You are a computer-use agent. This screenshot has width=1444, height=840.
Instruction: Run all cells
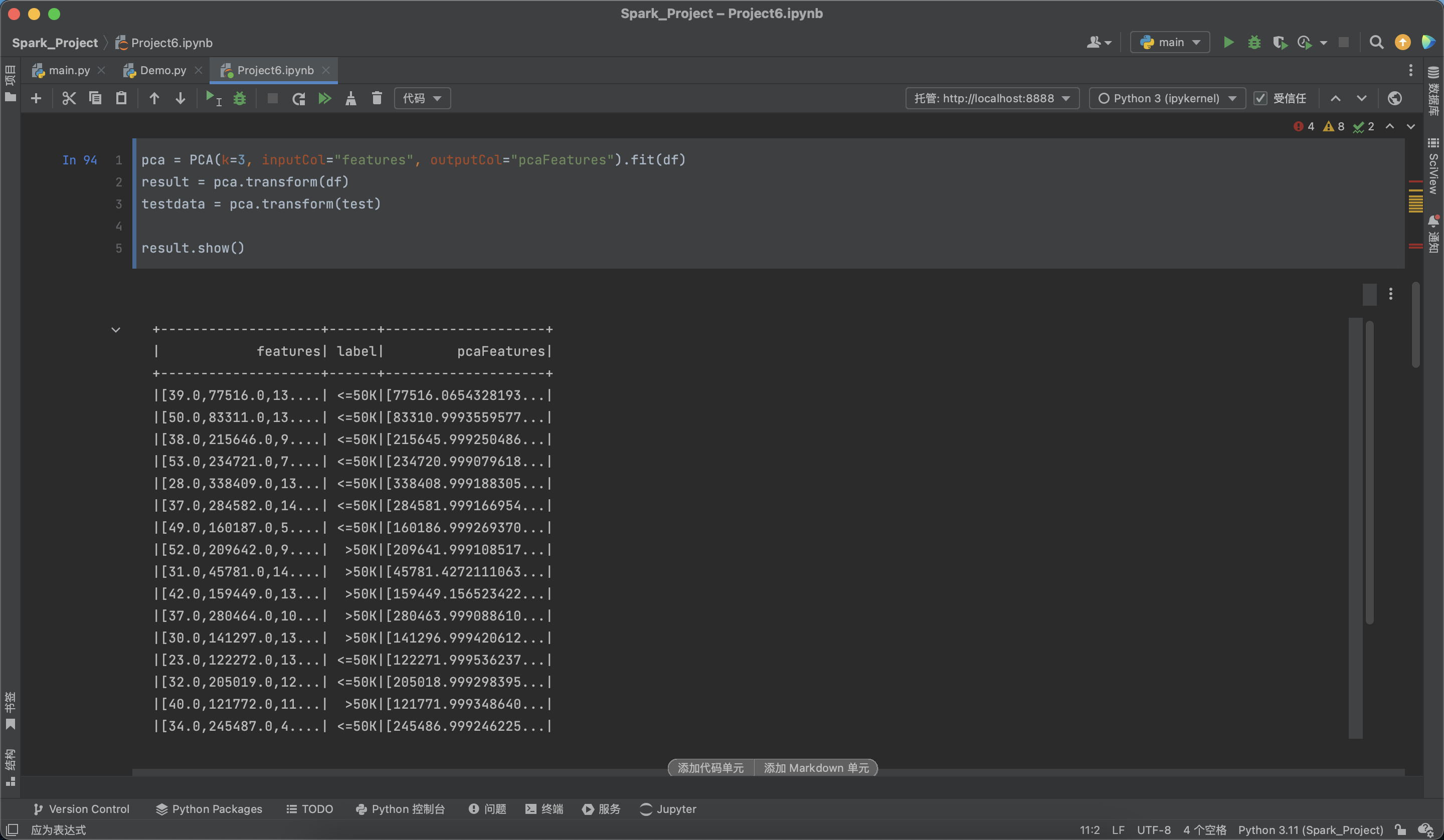click(325, 99)
